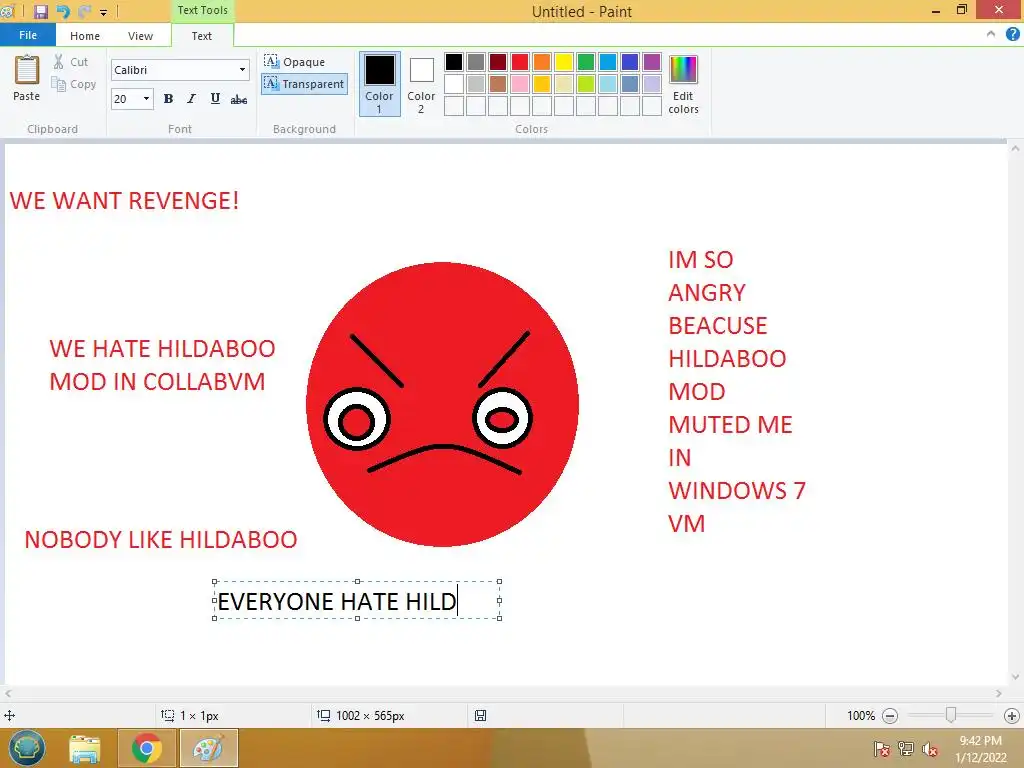The width and height of the screenshot is (1024, 768).
Task: Select Color 1 button
Action: pyautogui.click(x=379, y=84)
